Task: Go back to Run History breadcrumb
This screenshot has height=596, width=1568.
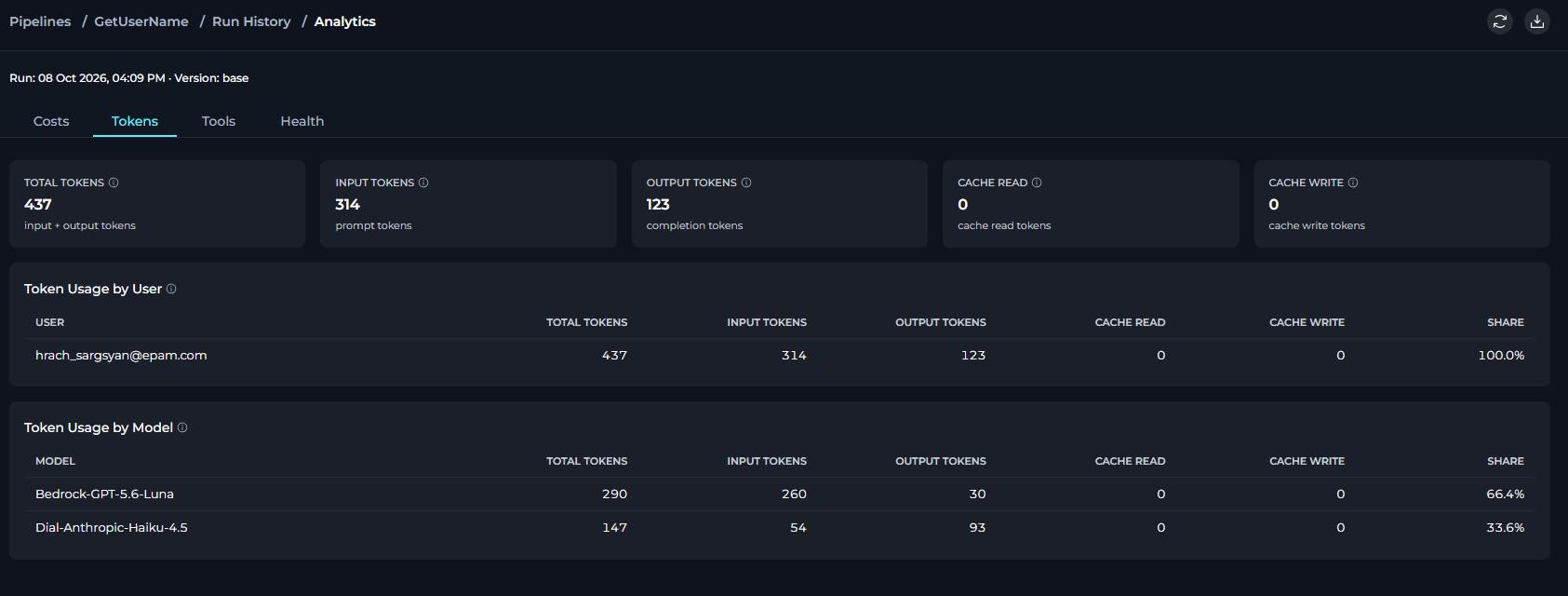Action: tap(251, 21)
